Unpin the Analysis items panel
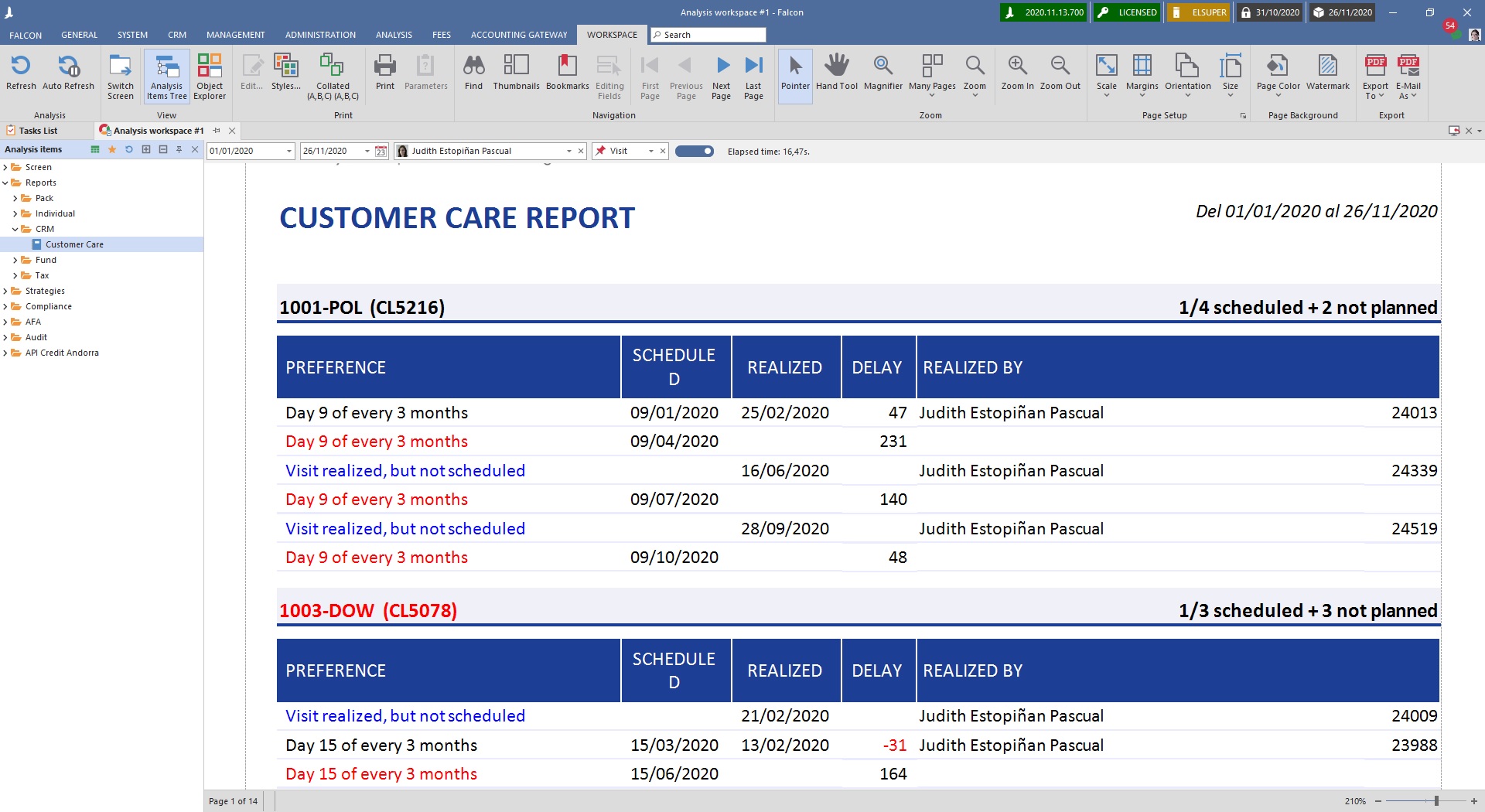This screenshot has height=812, width=1485. 179,149
